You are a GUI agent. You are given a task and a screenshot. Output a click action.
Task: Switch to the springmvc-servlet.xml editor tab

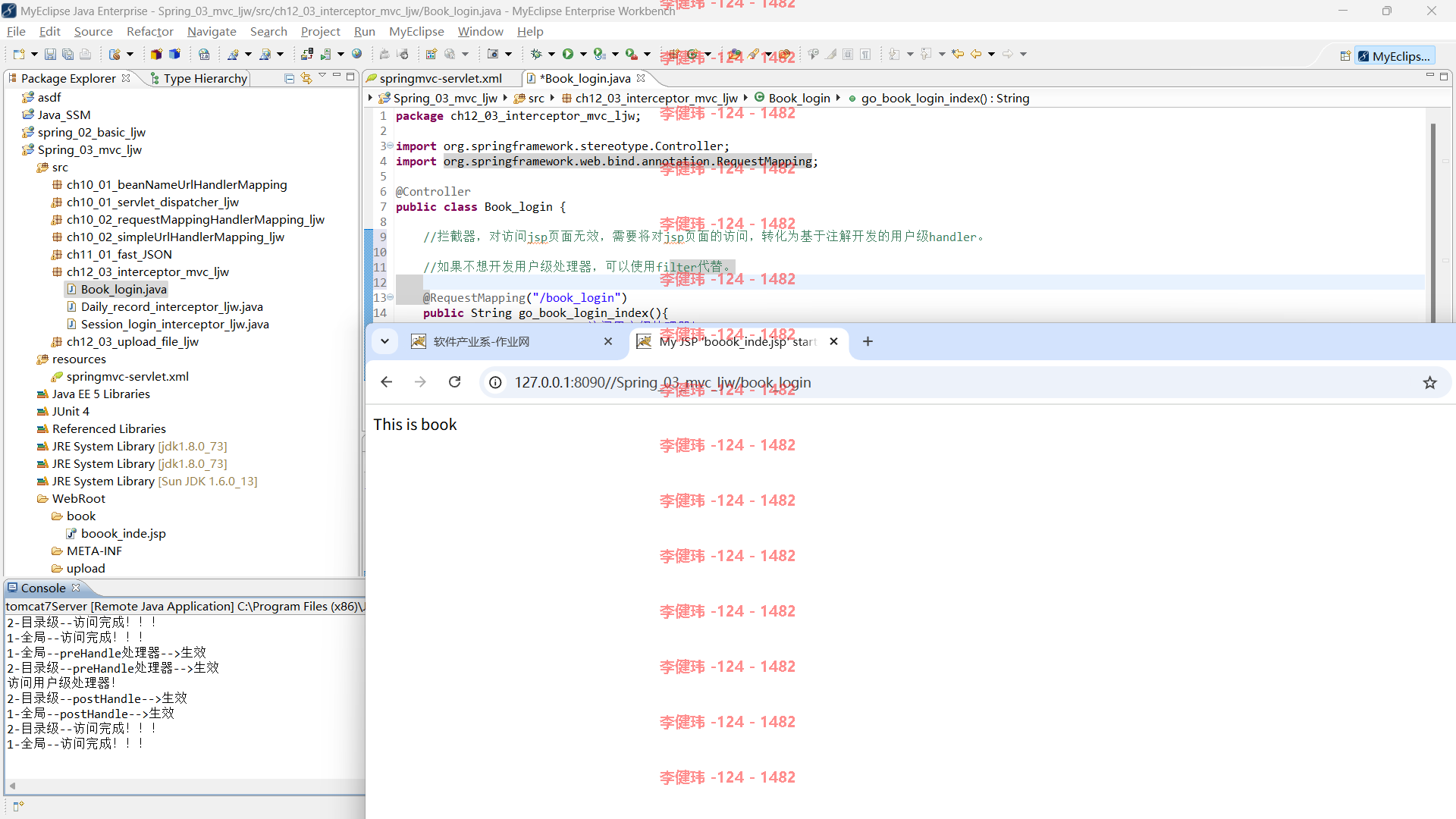pyautogui.click(x=434, y=78)
